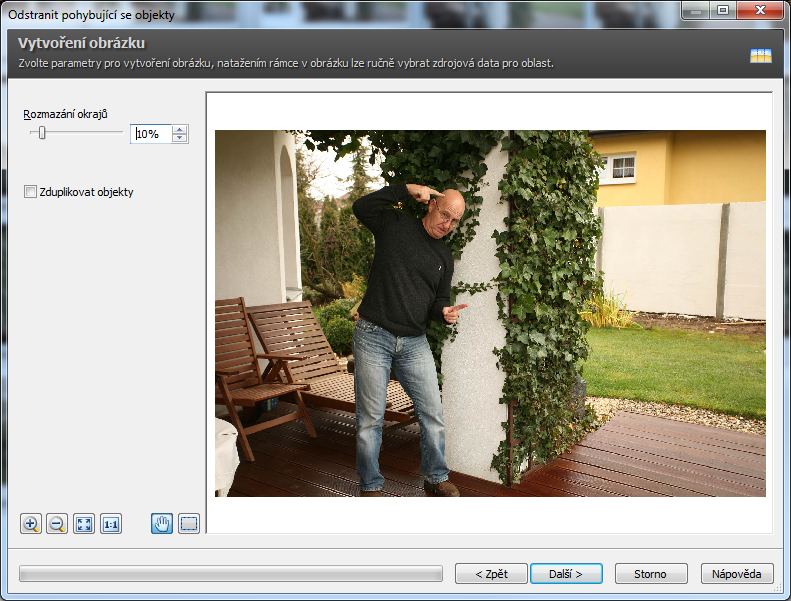This screenshot has width=791, height=601.
Task: Click the 10% edge blur input field
Action: click(150, 134)
